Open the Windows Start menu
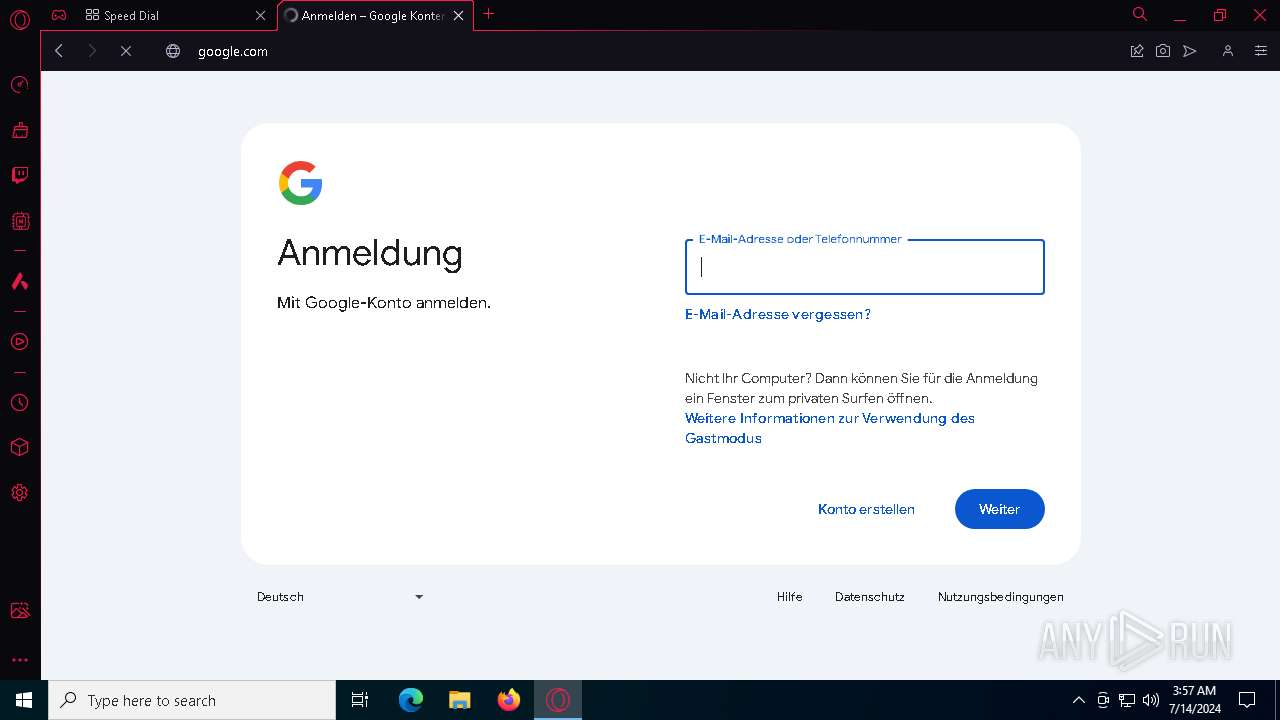Image resolution: width=1280 pixels, height=720 pixels. tap(24, 700)
